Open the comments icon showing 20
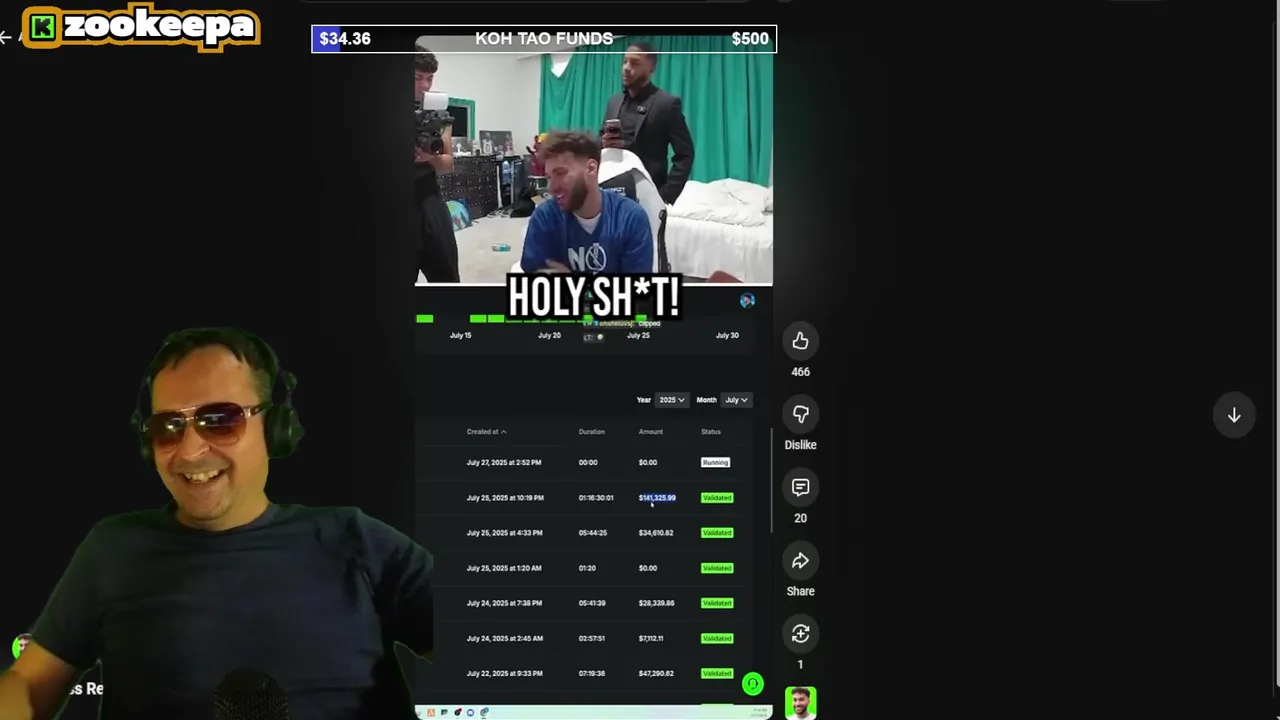This screenshot has height=720, width=1280. (800, 488)
